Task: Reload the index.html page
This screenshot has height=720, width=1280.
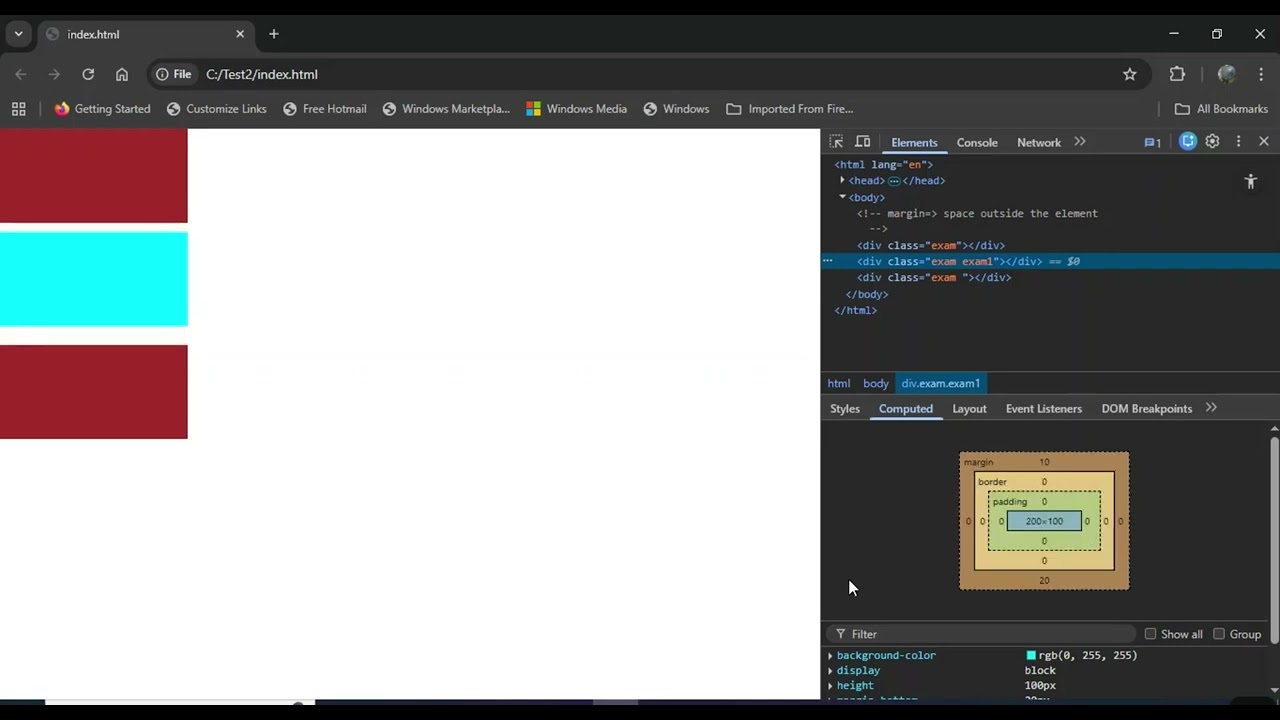Action: [88, 74]
